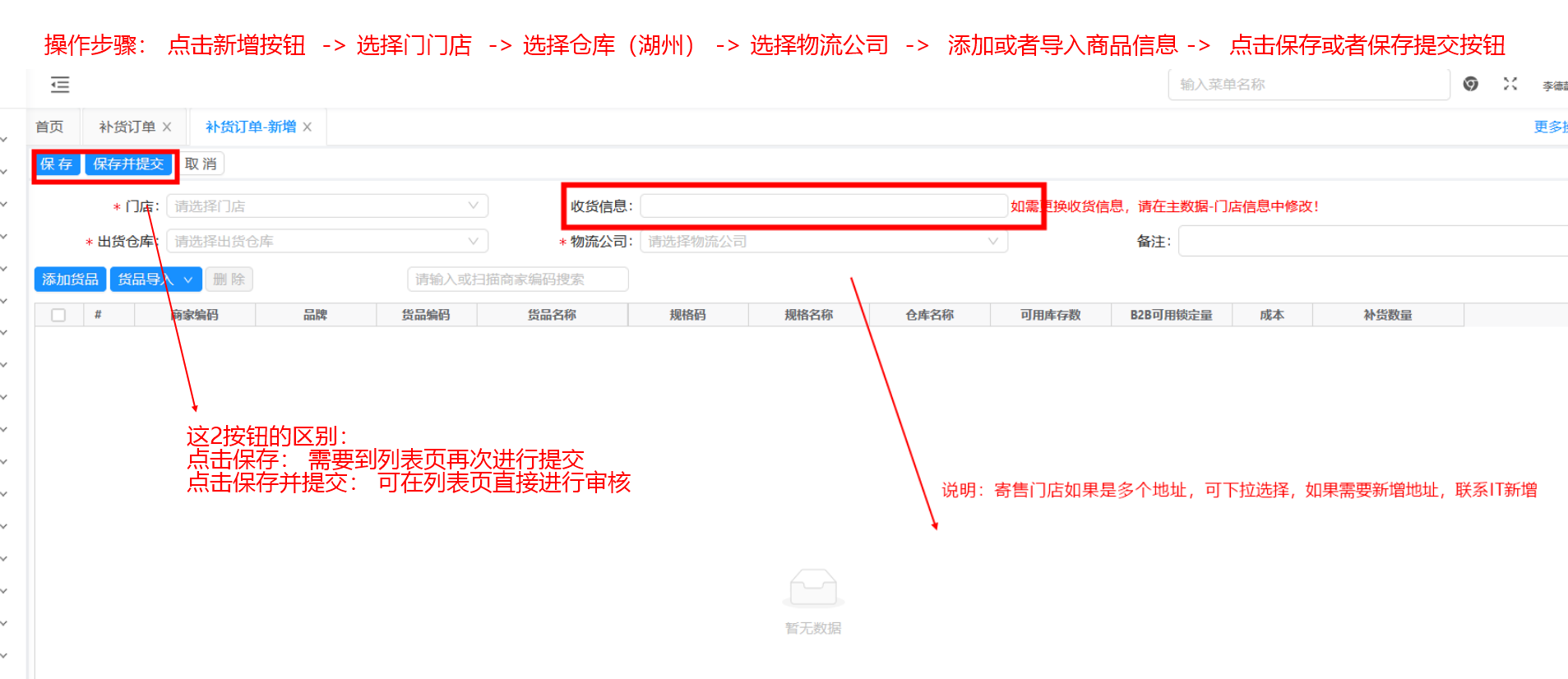Screen dimensions: 1568x679
Task: Tick the select-all checkbox in table header
Action: [58, 315]
